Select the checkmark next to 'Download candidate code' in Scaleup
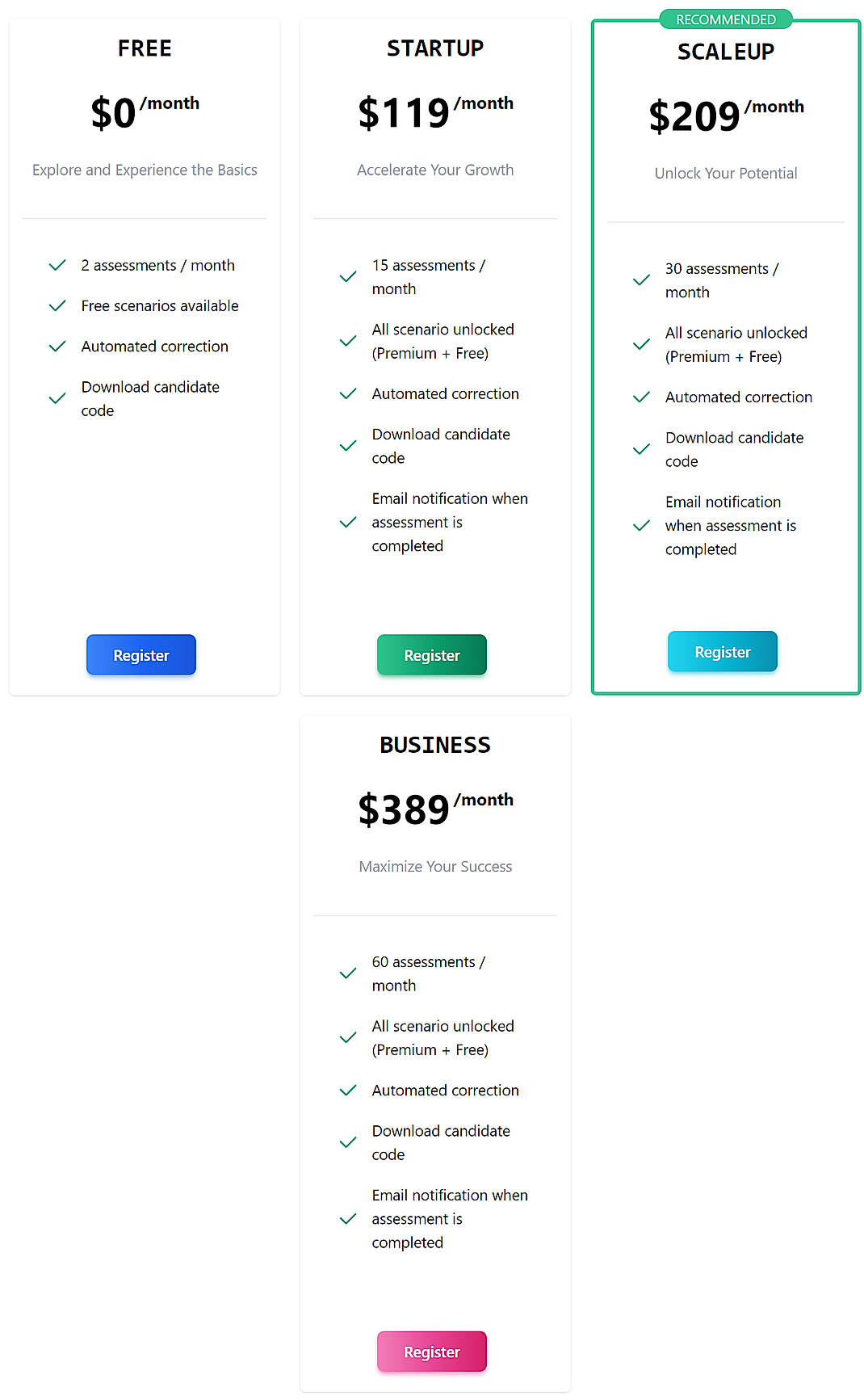The width and height of the screenshot is (864, 1400). coord(640,449)
